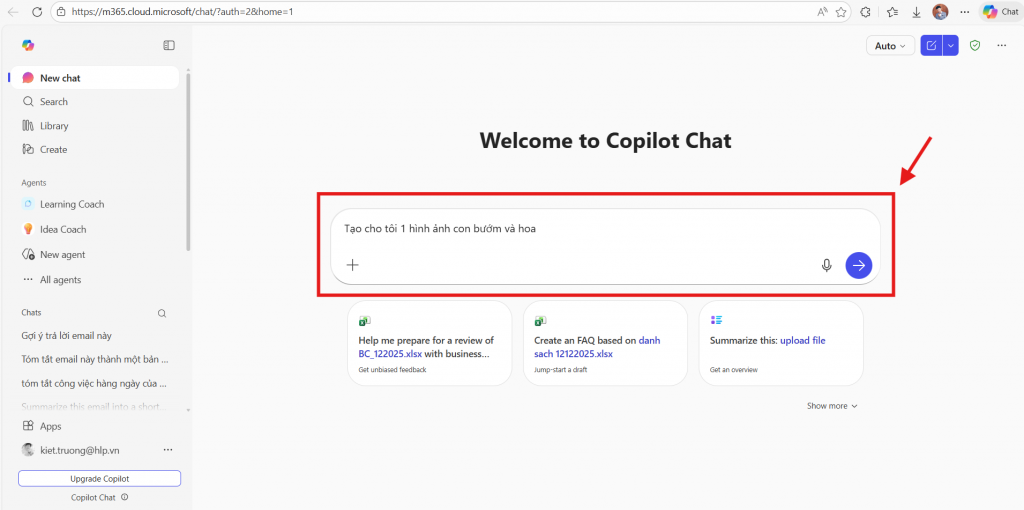Screen dimensions: 1024x510
Task: Expand Show more suggestions
Action: click(x=832, y=406)
